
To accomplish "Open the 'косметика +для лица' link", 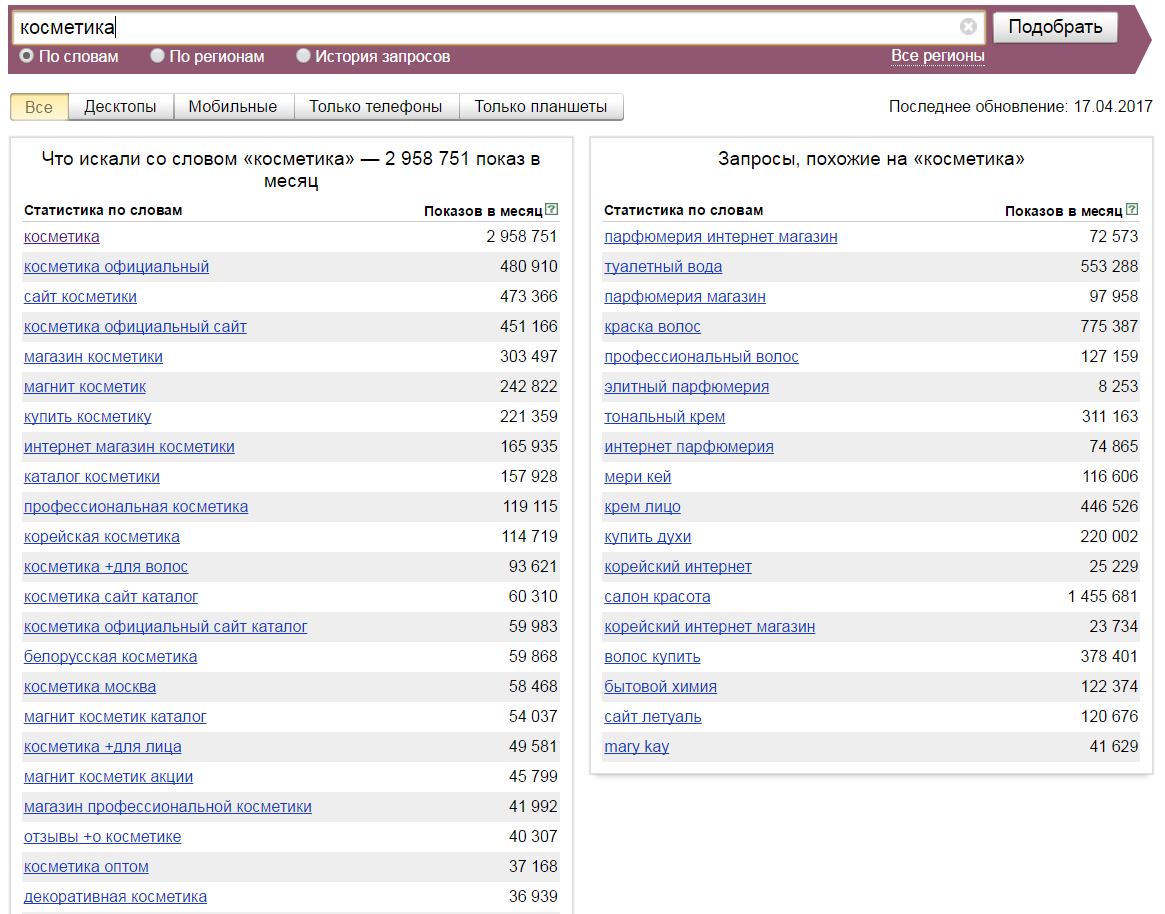I will tap(103, 747).
